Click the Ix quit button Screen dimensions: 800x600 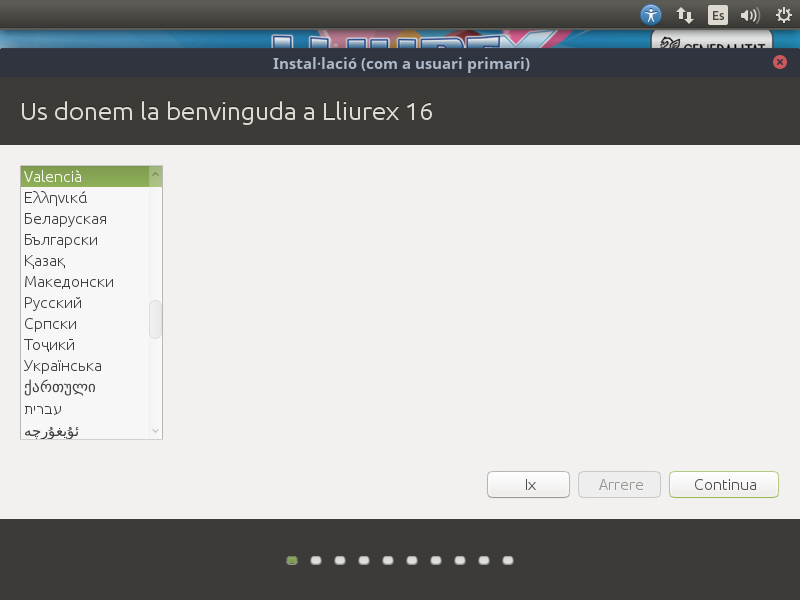pos(528,485)
